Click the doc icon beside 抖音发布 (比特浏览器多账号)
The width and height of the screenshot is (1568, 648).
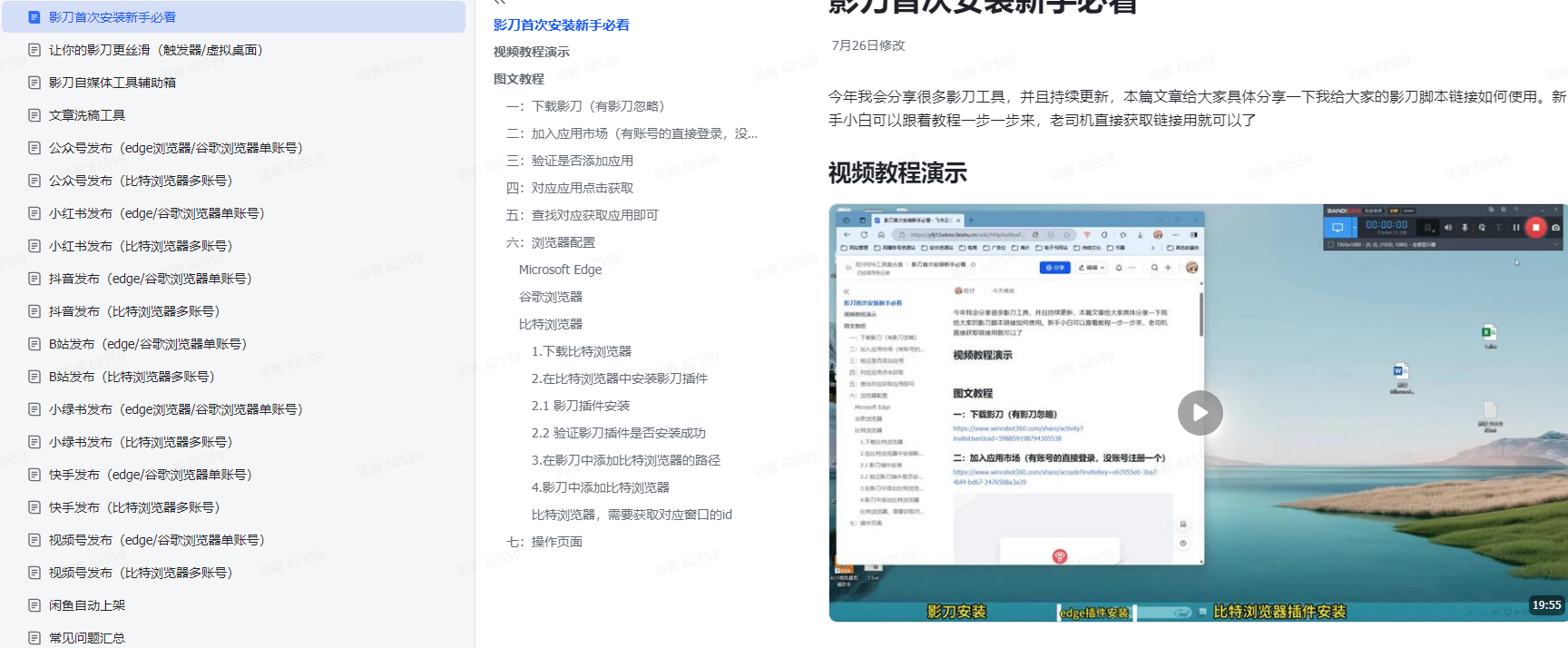[34, 311]
